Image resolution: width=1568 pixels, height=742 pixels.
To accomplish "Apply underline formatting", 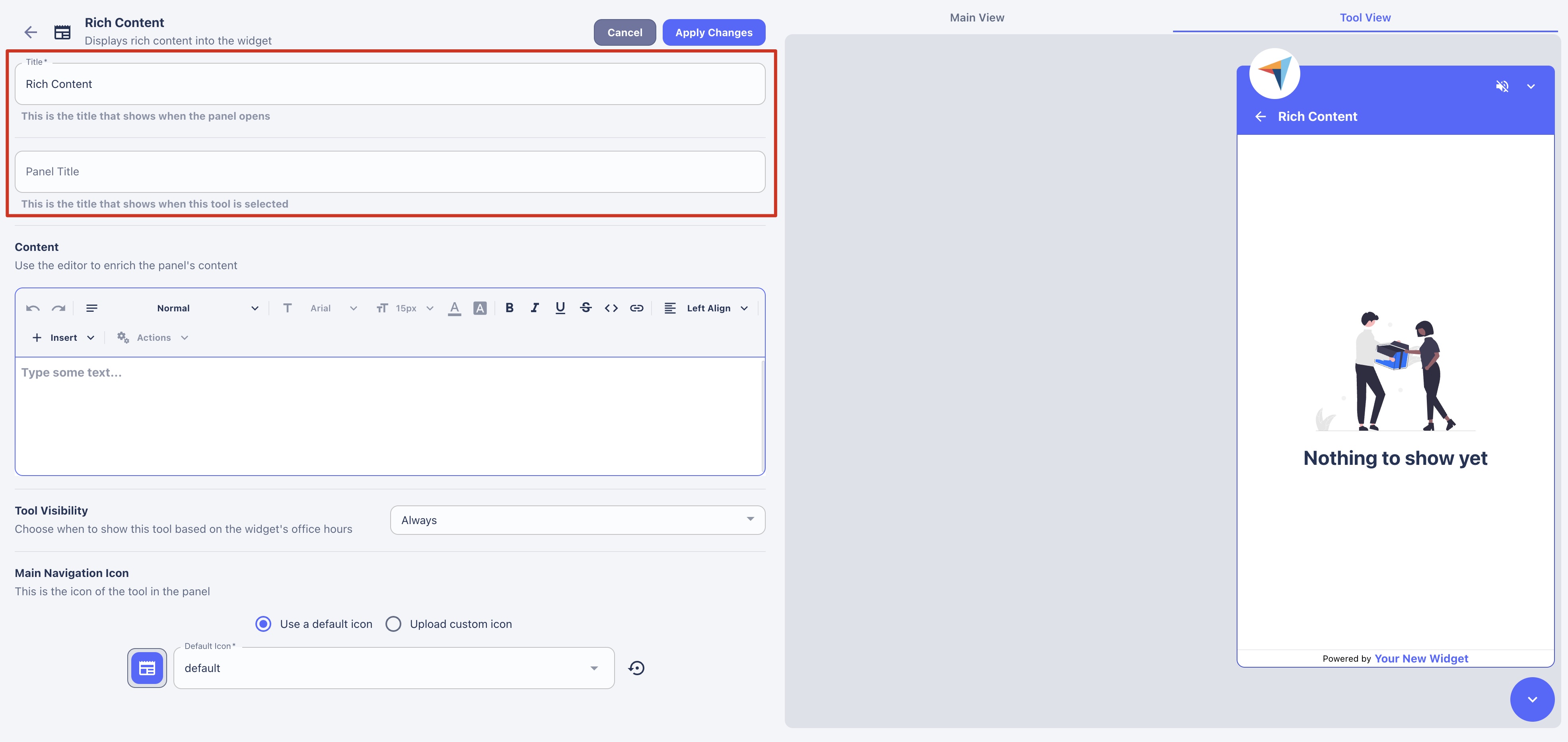I will click(560, 308).
